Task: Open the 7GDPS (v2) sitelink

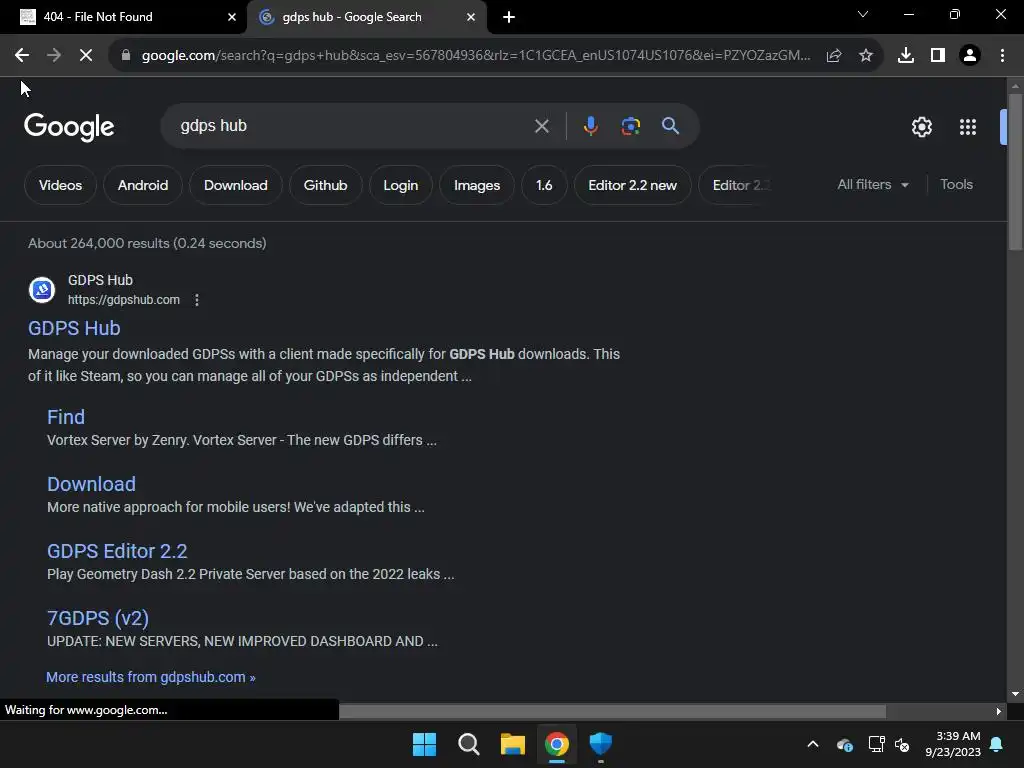Action: 98,618
